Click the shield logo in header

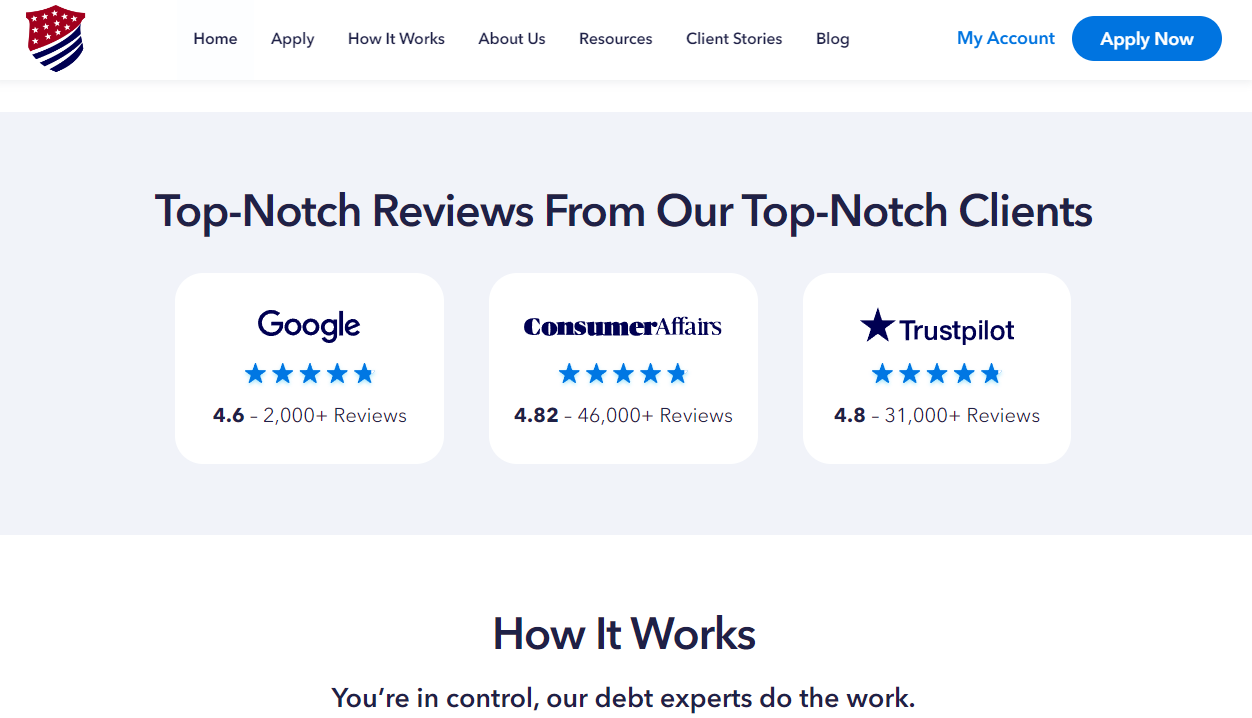click(55, 38)
